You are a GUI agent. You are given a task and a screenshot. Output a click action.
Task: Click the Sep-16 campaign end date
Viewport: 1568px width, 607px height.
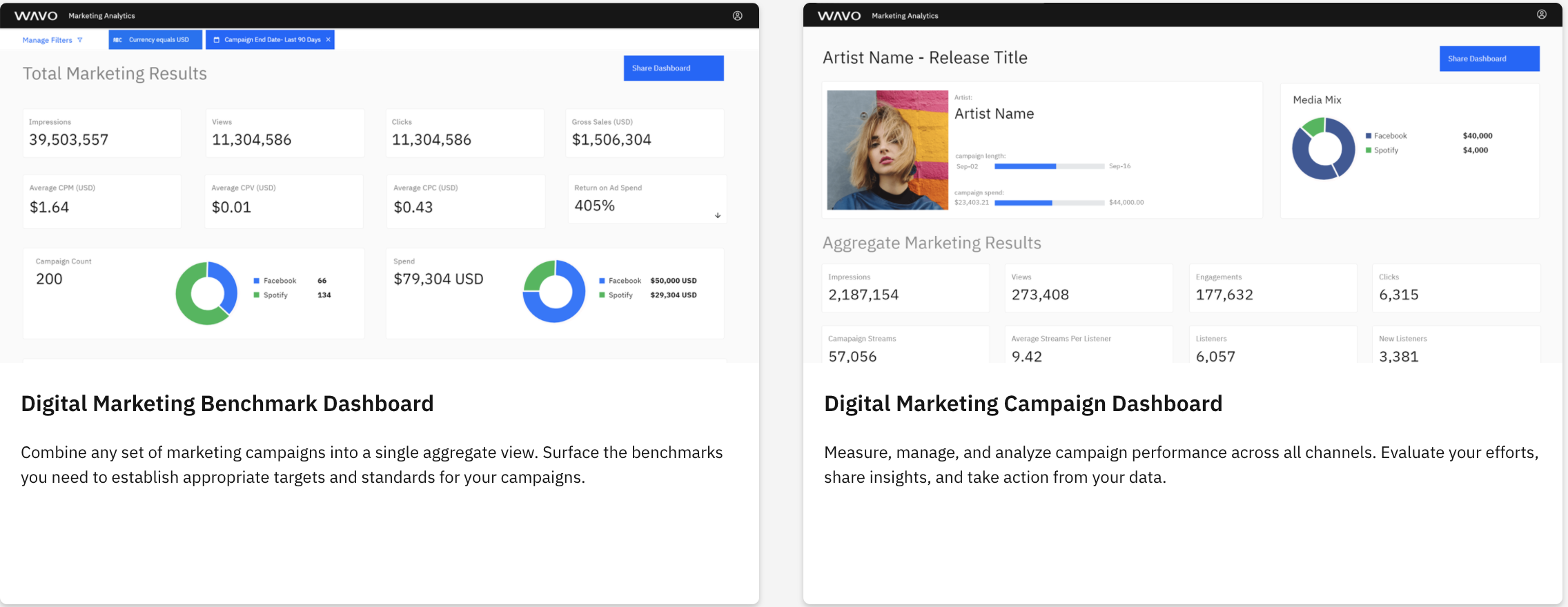[x=1119, y=166]
